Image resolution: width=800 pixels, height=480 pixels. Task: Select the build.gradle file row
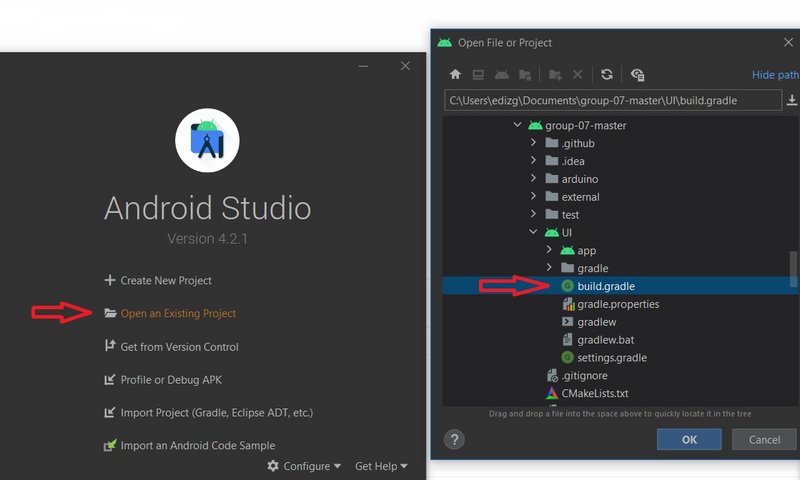click(x=620, y=286)
